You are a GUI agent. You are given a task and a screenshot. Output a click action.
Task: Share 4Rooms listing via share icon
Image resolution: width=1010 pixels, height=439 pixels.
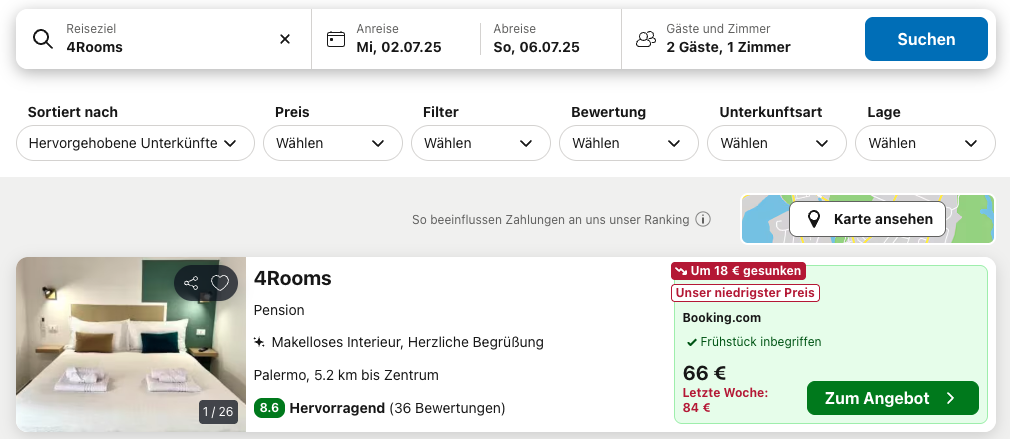(x=191, y=283)
